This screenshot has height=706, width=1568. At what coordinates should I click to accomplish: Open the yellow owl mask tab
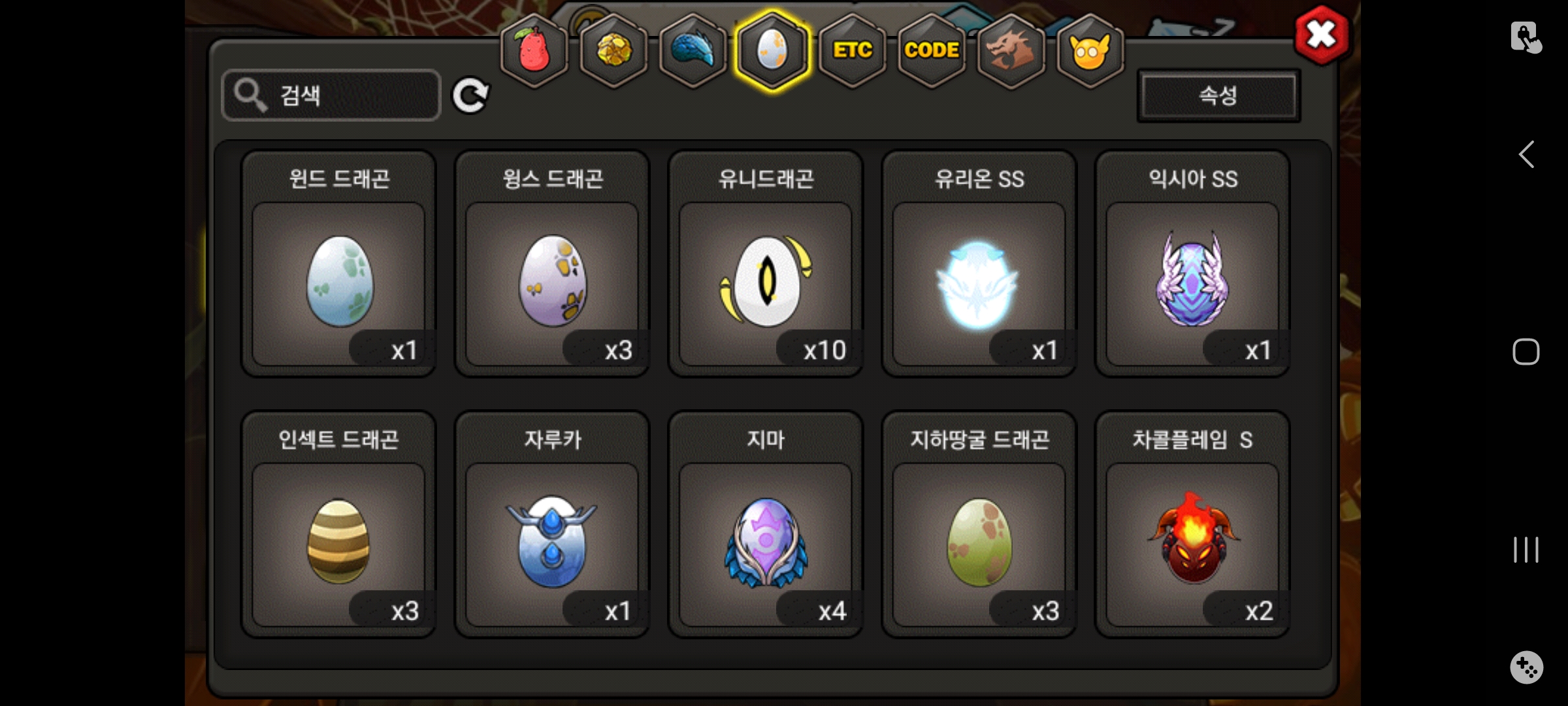(x=1090, y=50)
